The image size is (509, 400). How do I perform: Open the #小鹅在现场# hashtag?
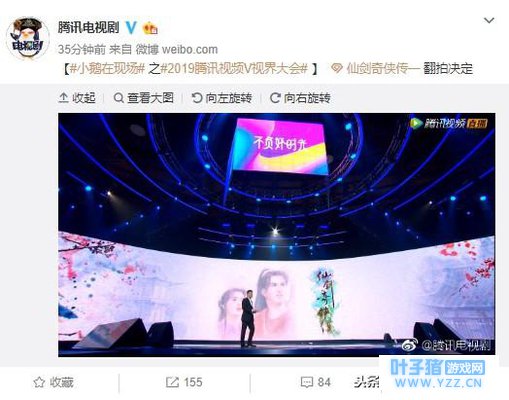coord(107,69)
